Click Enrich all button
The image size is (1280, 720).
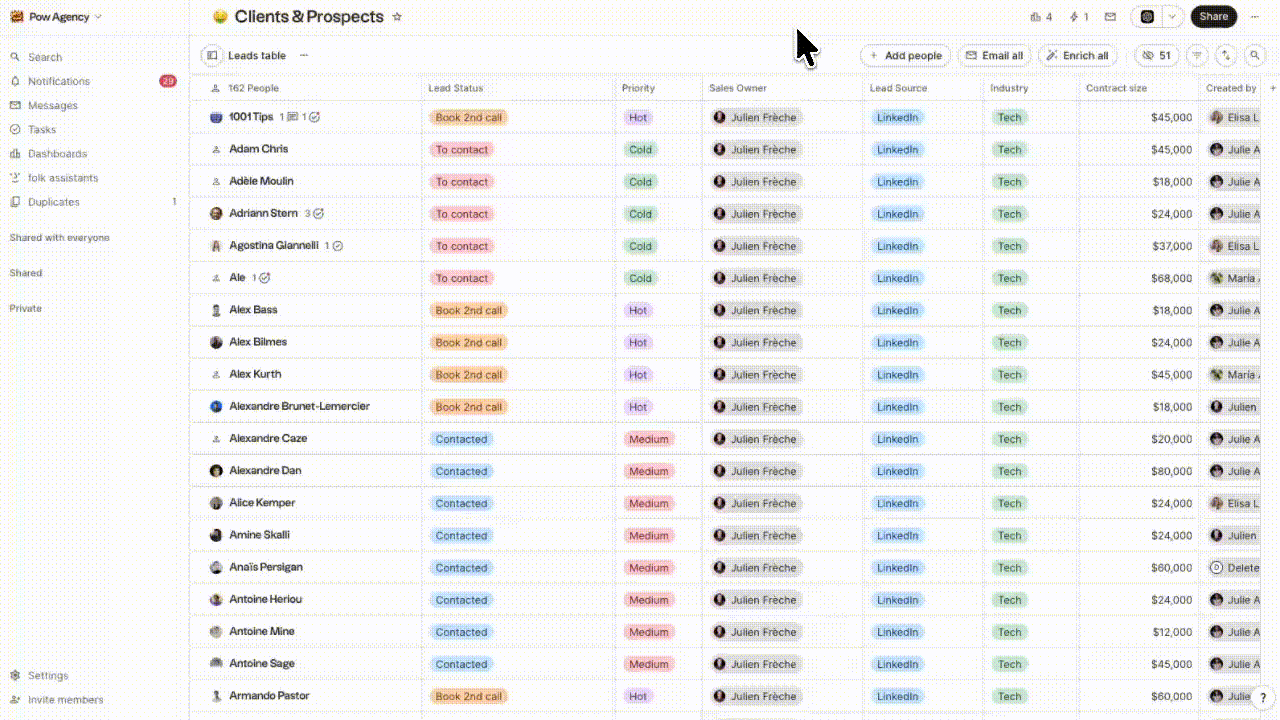(x=1077, y=56)
